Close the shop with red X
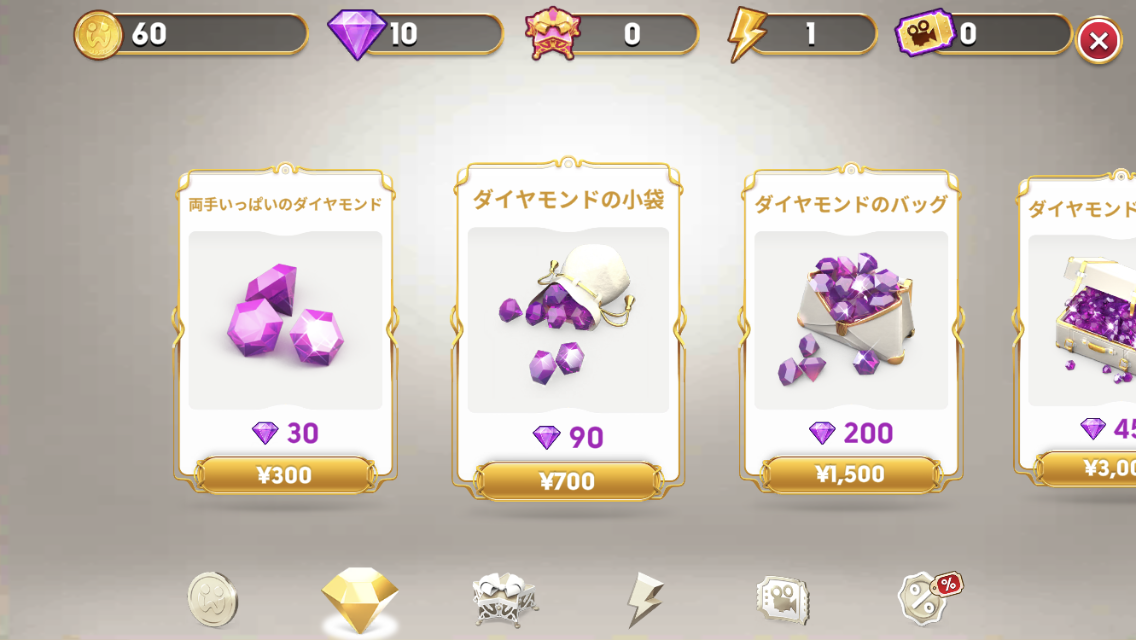 click(x=1098, y=41)
